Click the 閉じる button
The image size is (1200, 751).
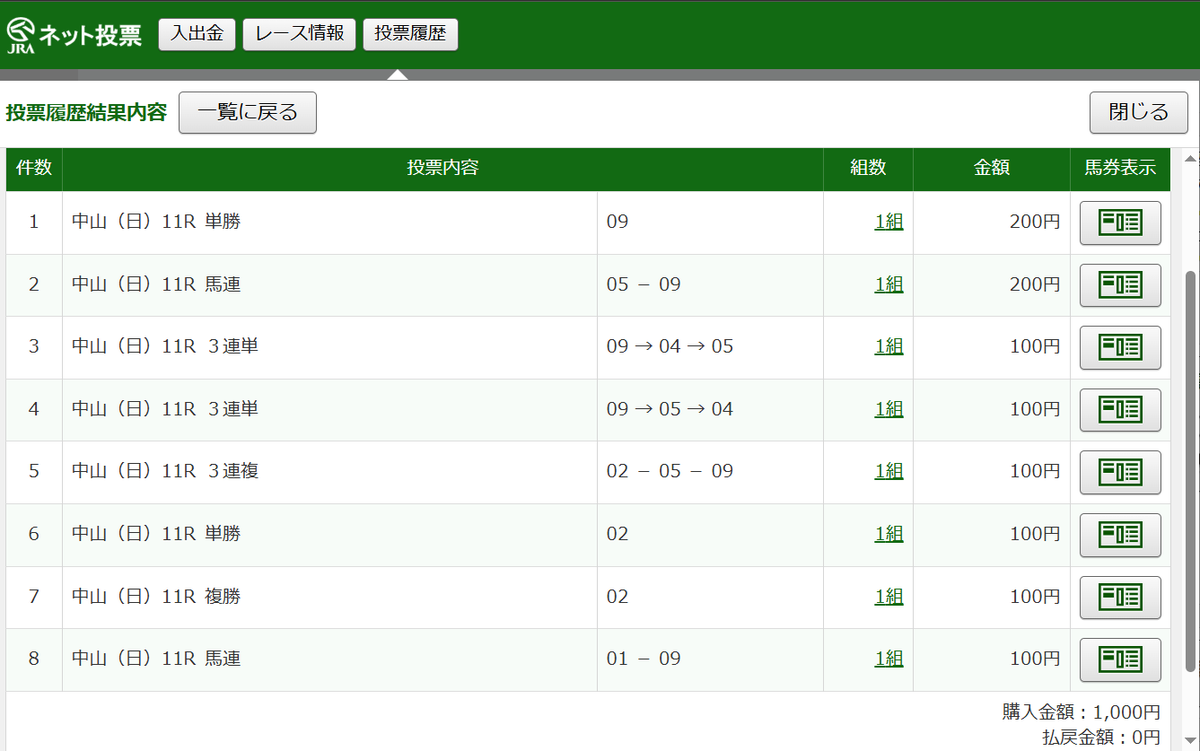point(1139,112)
